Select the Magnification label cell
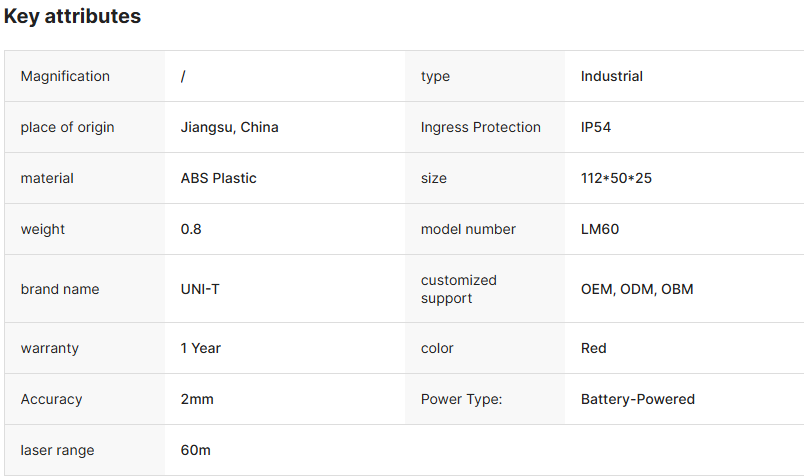Viewport: 804px width, 476px height. click(65, 76)
